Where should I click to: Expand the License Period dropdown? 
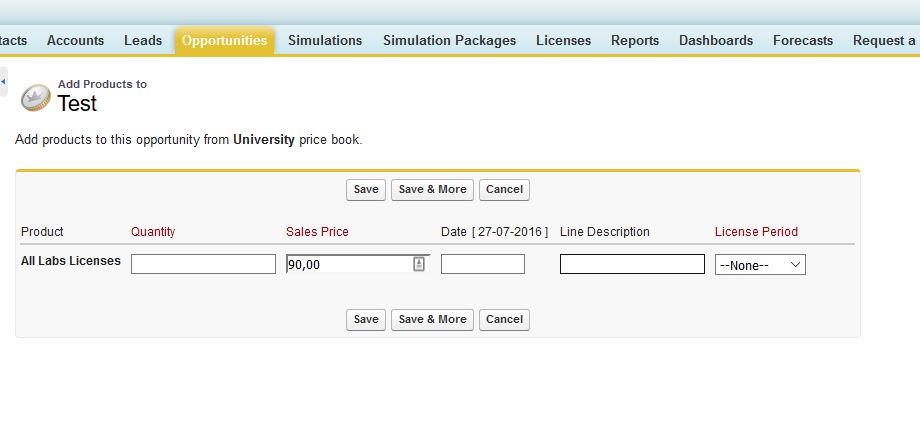click(x=761, y=265)
